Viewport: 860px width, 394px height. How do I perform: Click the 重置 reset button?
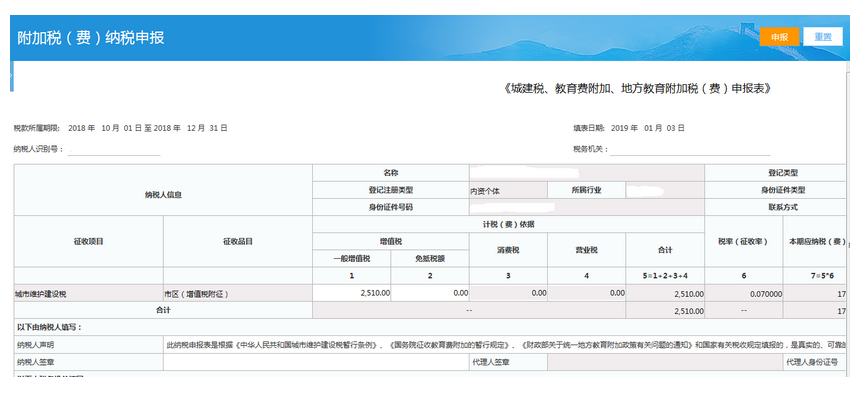tap(823, 37)
